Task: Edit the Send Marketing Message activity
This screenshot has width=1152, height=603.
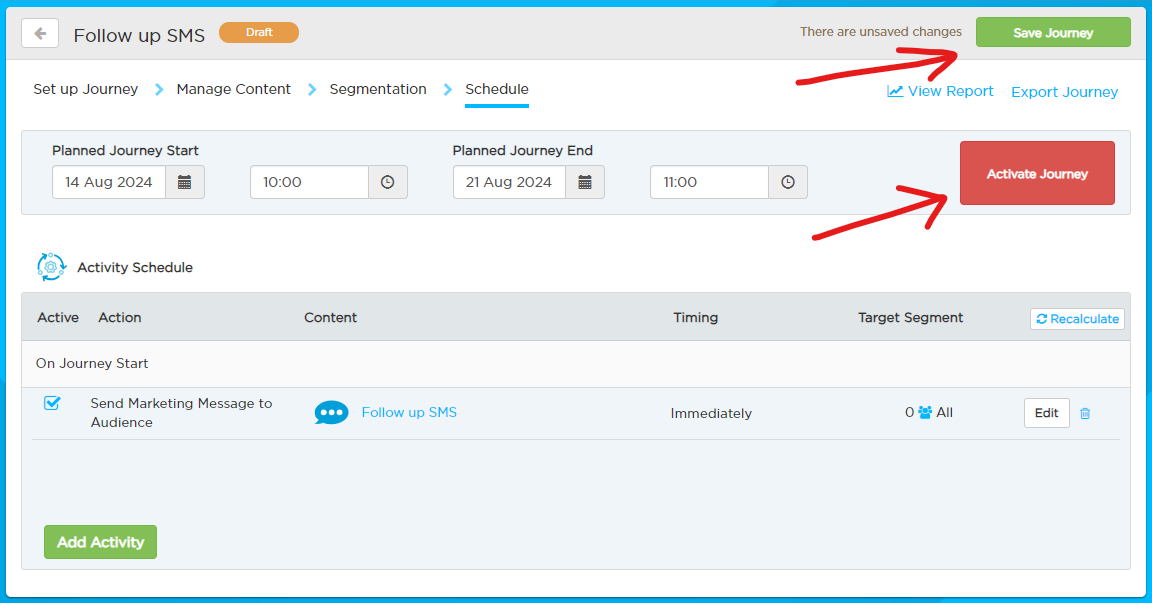Action: [1046, 413]
